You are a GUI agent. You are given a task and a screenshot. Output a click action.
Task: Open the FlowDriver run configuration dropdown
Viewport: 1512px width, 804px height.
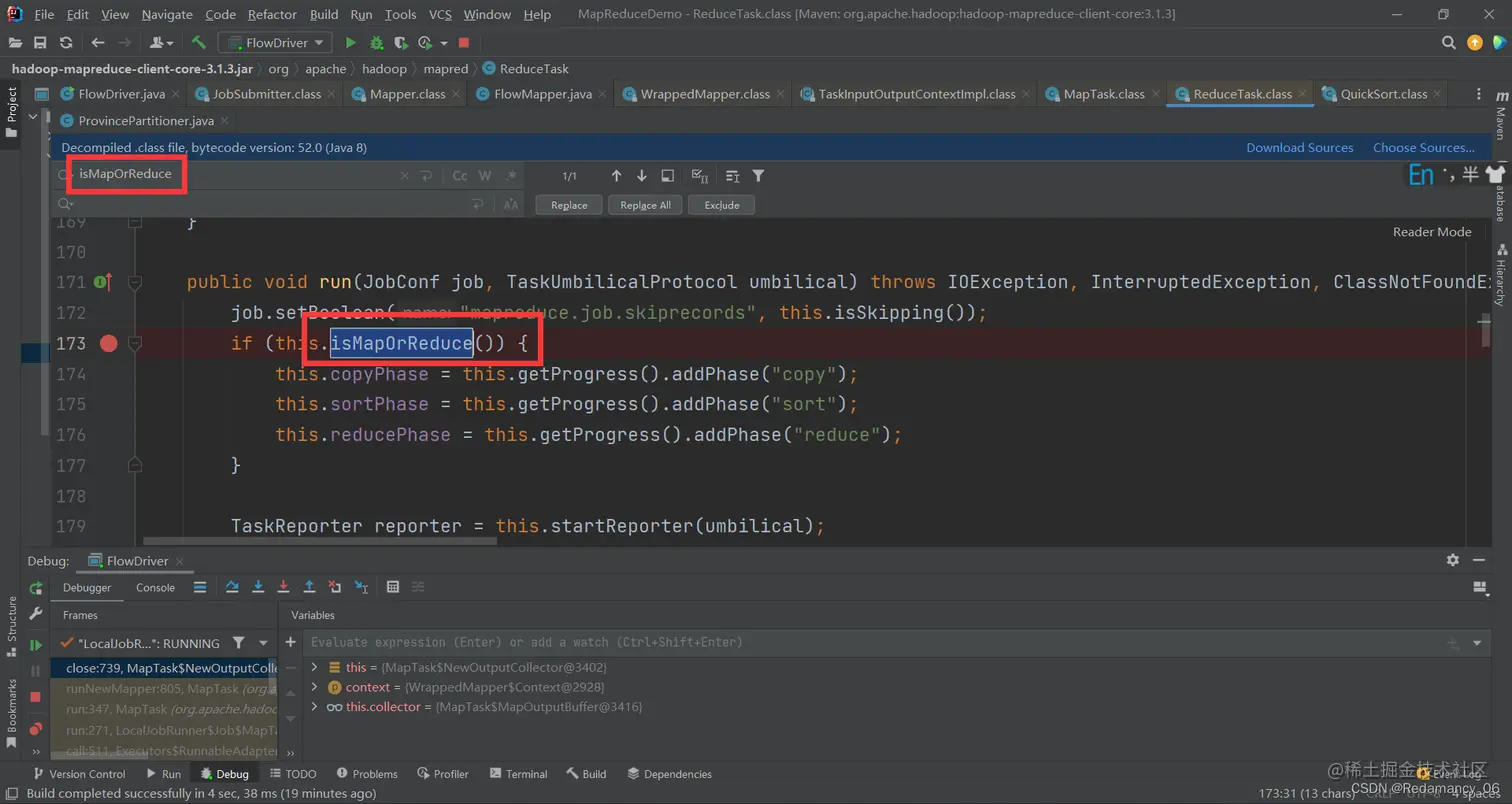tap(275, 43)
